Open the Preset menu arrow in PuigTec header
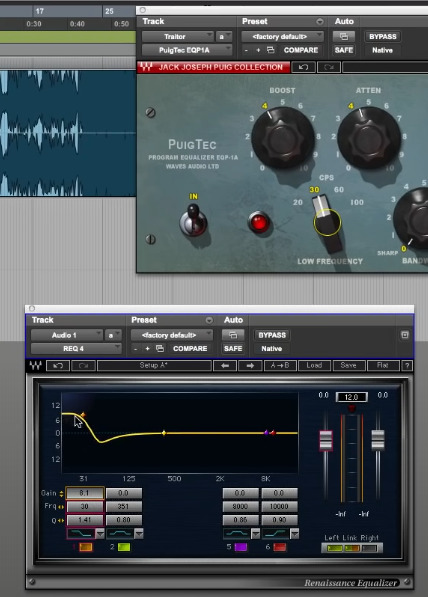428x597 pixels. pos(320,21)
